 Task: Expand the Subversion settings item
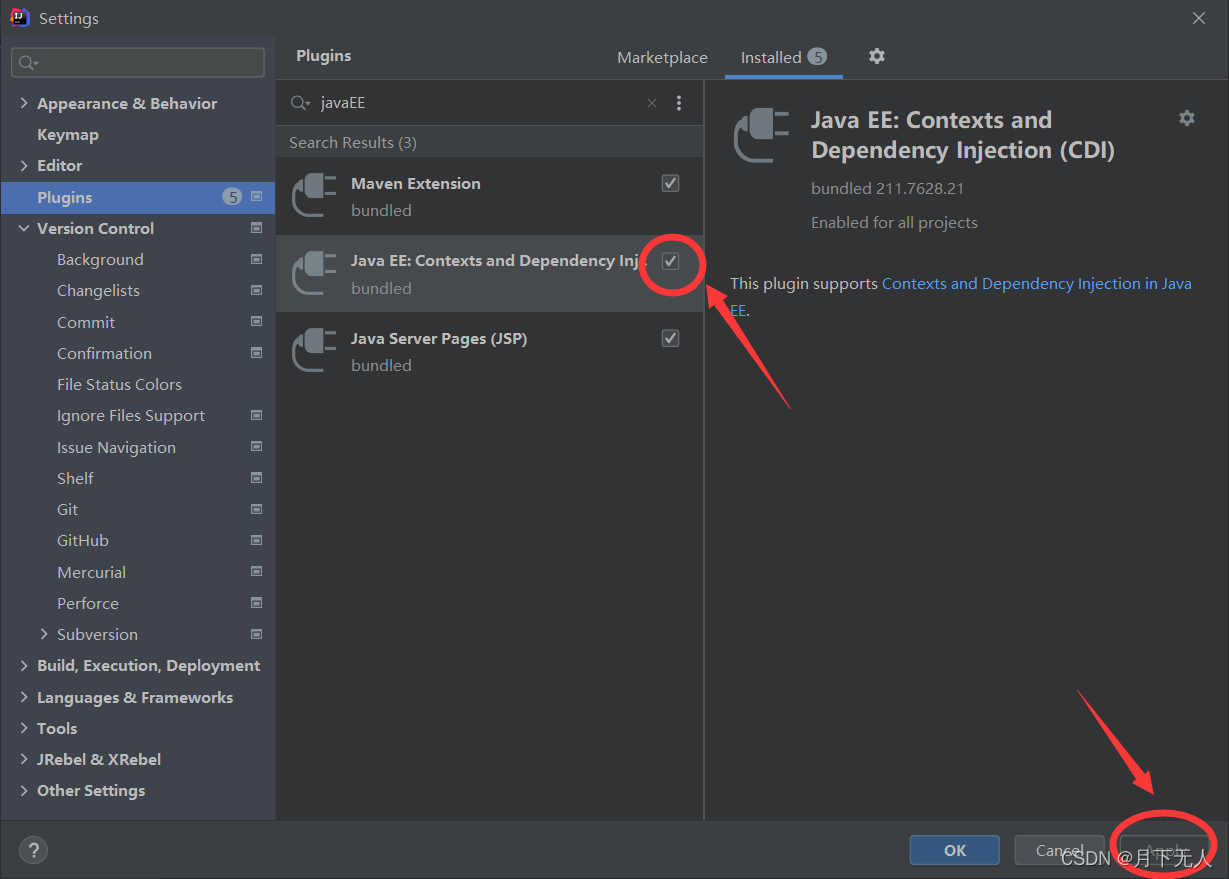pyautogui.click(x=43, y=634)
